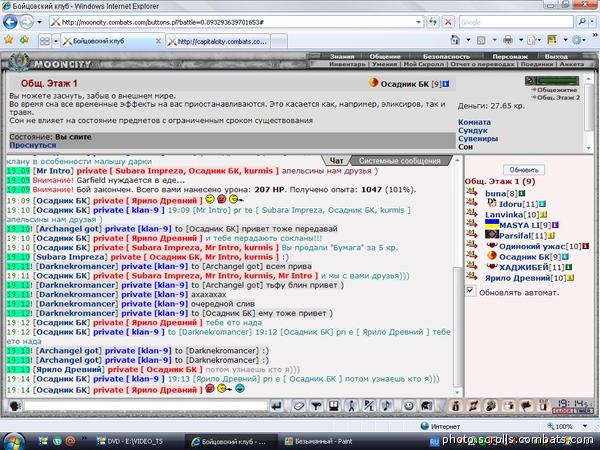Click the Windows Start orb

pyautogui.click(x=14, y=442)
